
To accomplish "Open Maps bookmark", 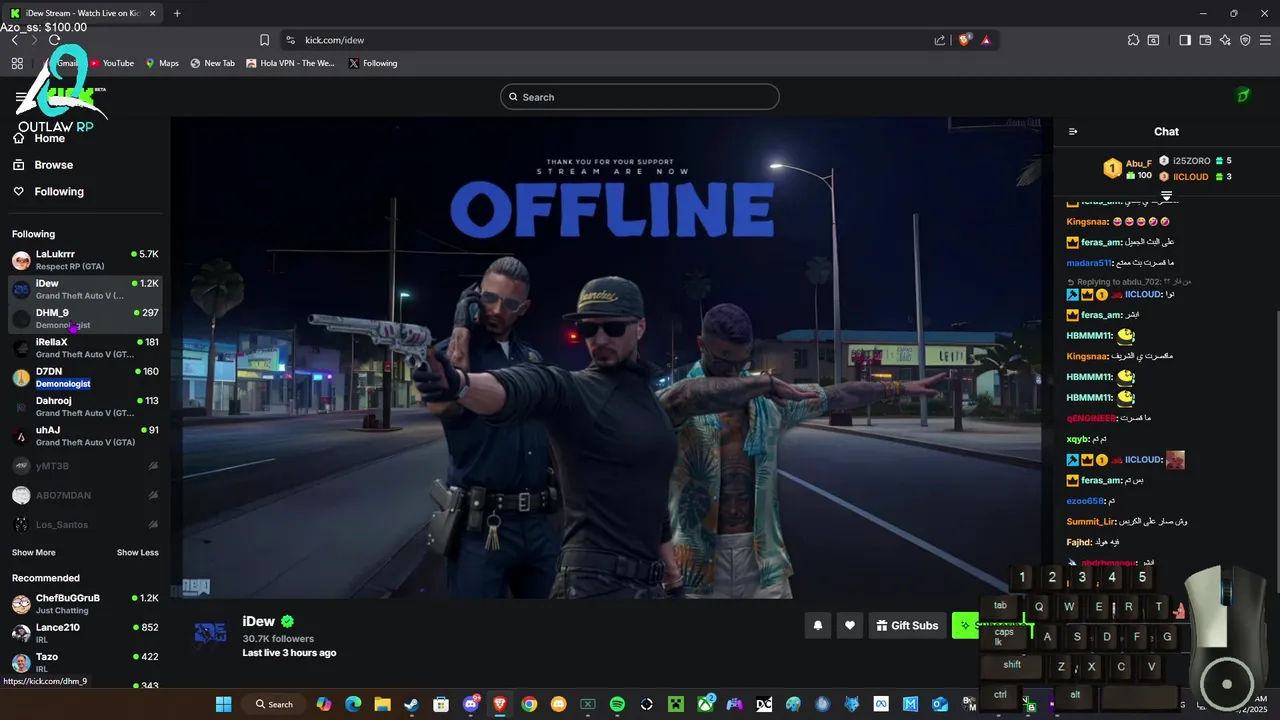I will [x=162, y=63].
